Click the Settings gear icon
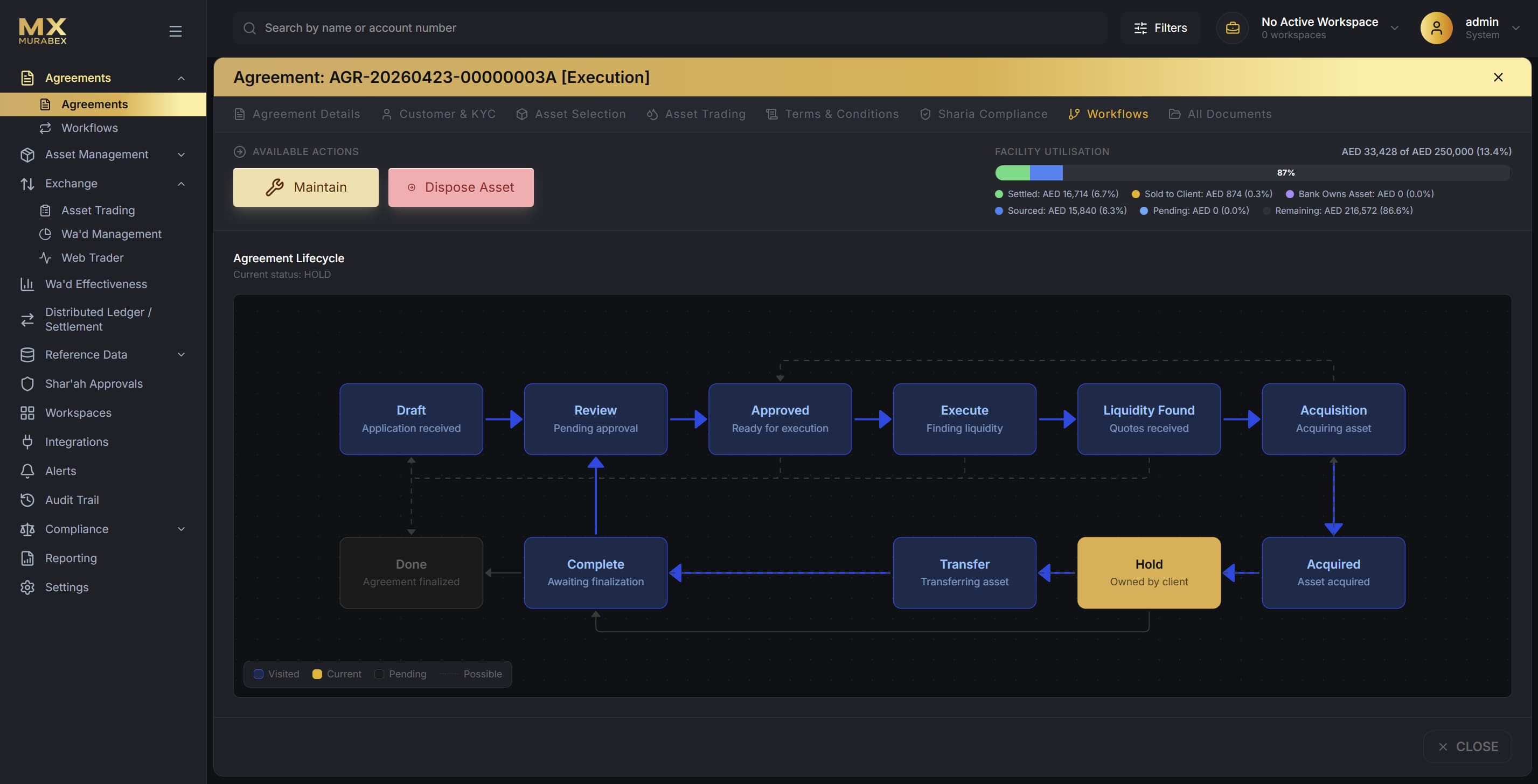The image size is (1538, 784). tap(27, 587)
